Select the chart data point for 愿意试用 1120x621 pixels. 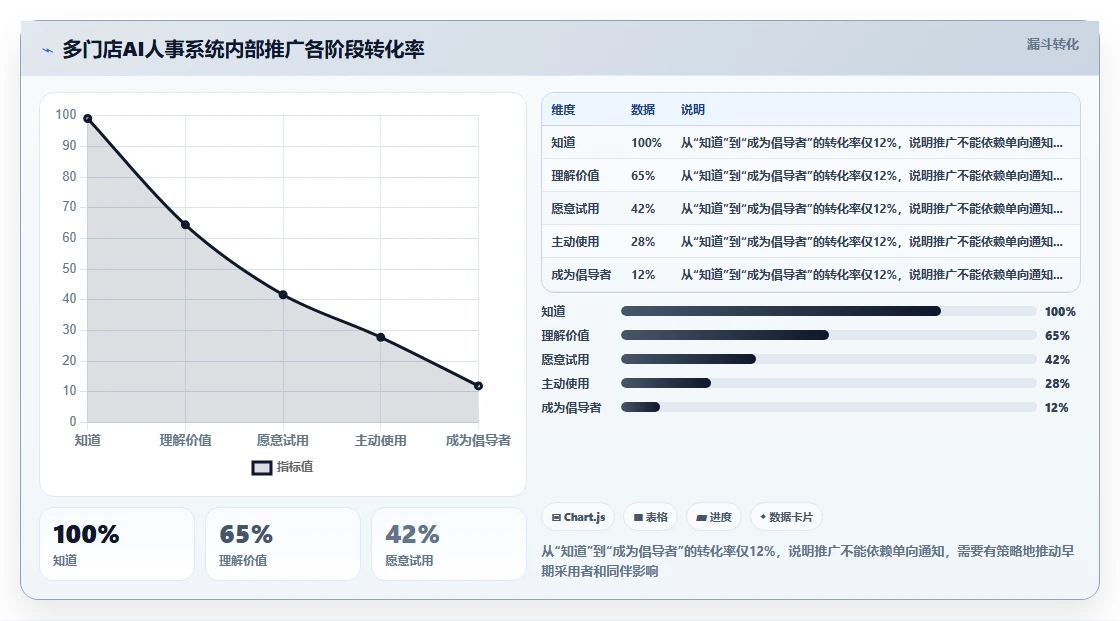(x=283, y=295)
